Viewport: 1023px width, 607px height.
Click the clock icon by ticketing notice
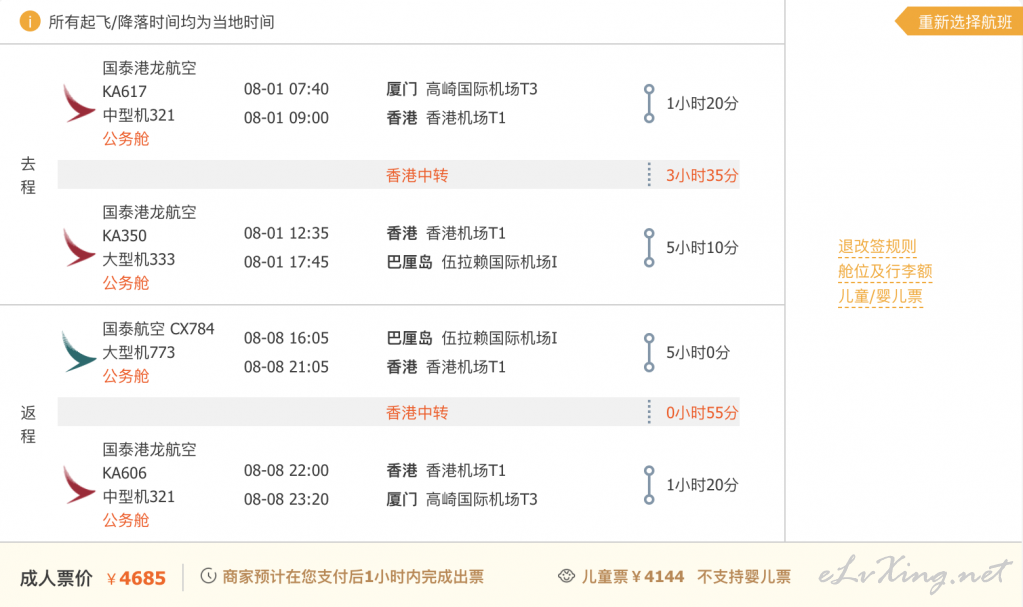click(x=208, y=576)
